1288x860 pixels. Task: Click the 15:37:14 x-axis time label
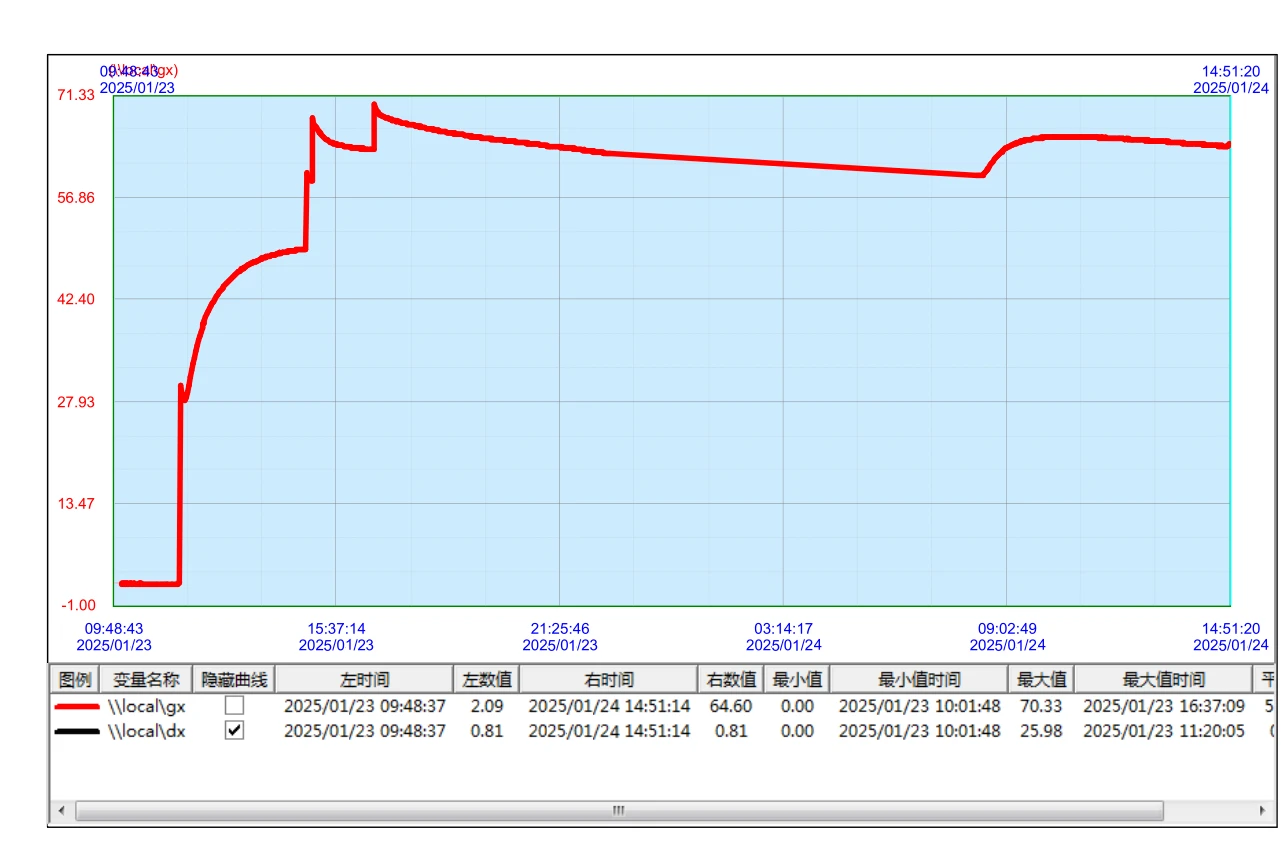click(x=337, y=629)
